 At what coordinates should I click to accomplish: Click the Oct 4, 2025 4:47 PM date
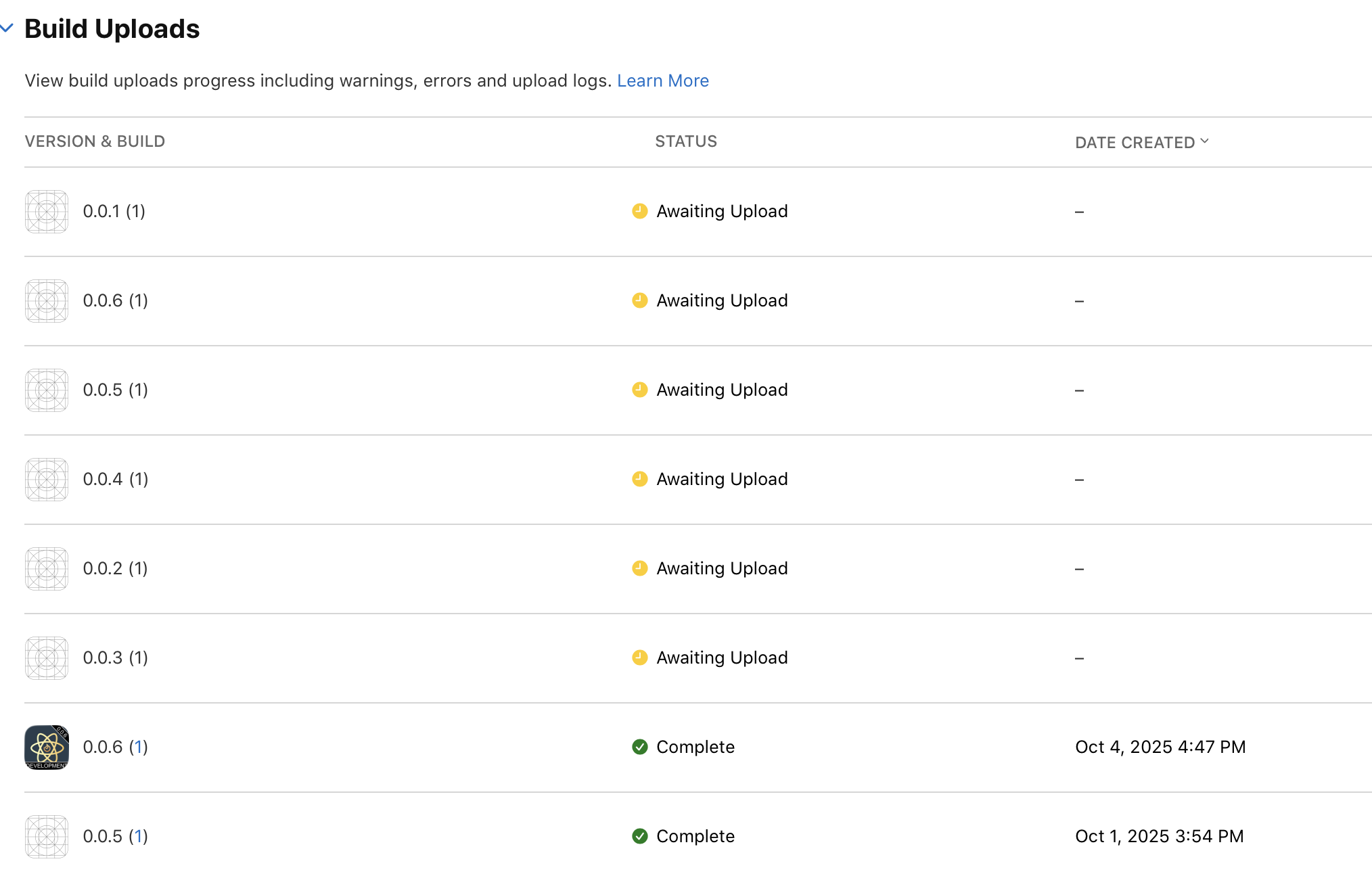click(x=1160, y=747)
